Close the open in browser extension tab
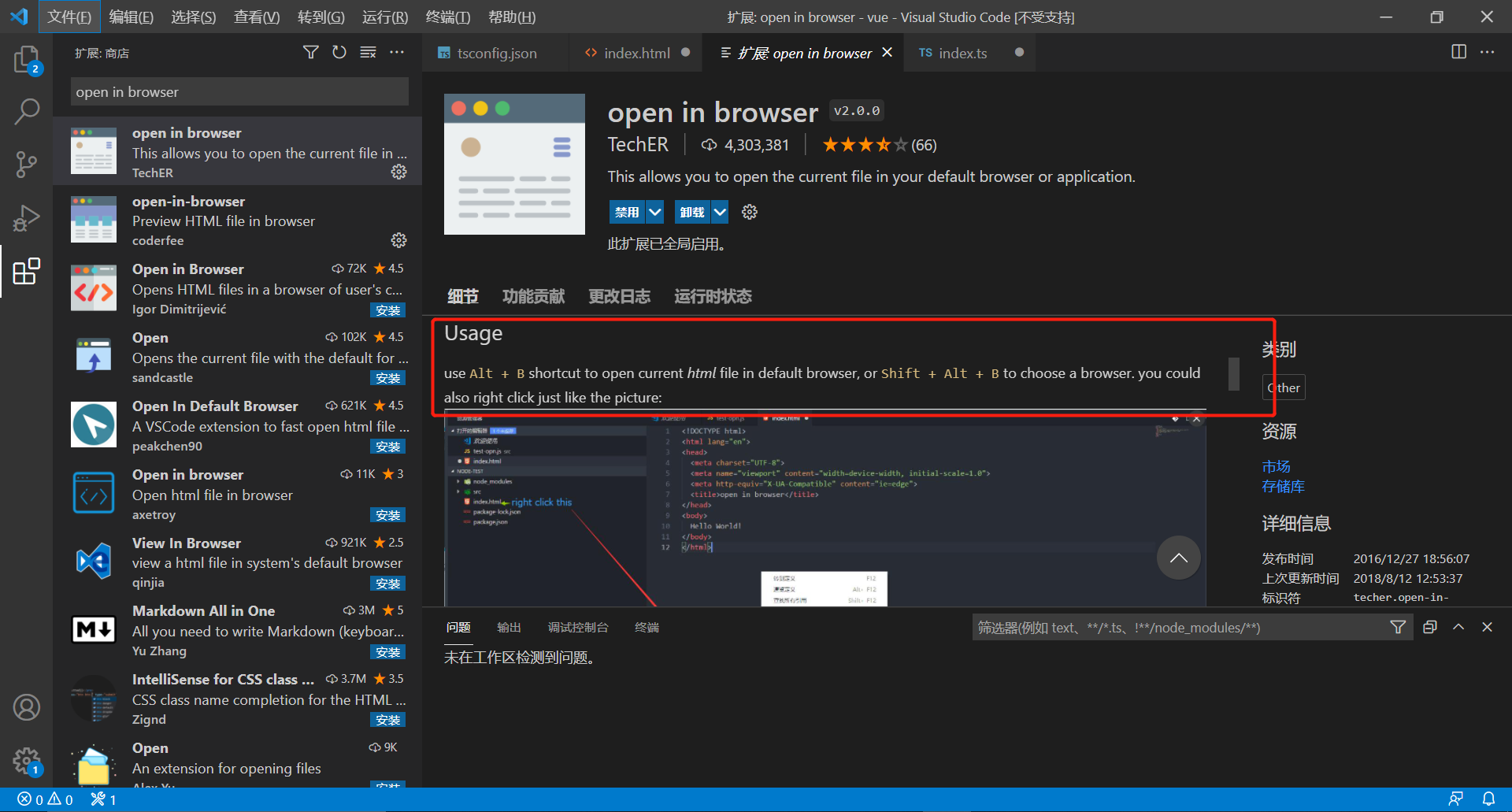Image resolution: width=1512 pixels, height=812 pixels. (888, 52)
